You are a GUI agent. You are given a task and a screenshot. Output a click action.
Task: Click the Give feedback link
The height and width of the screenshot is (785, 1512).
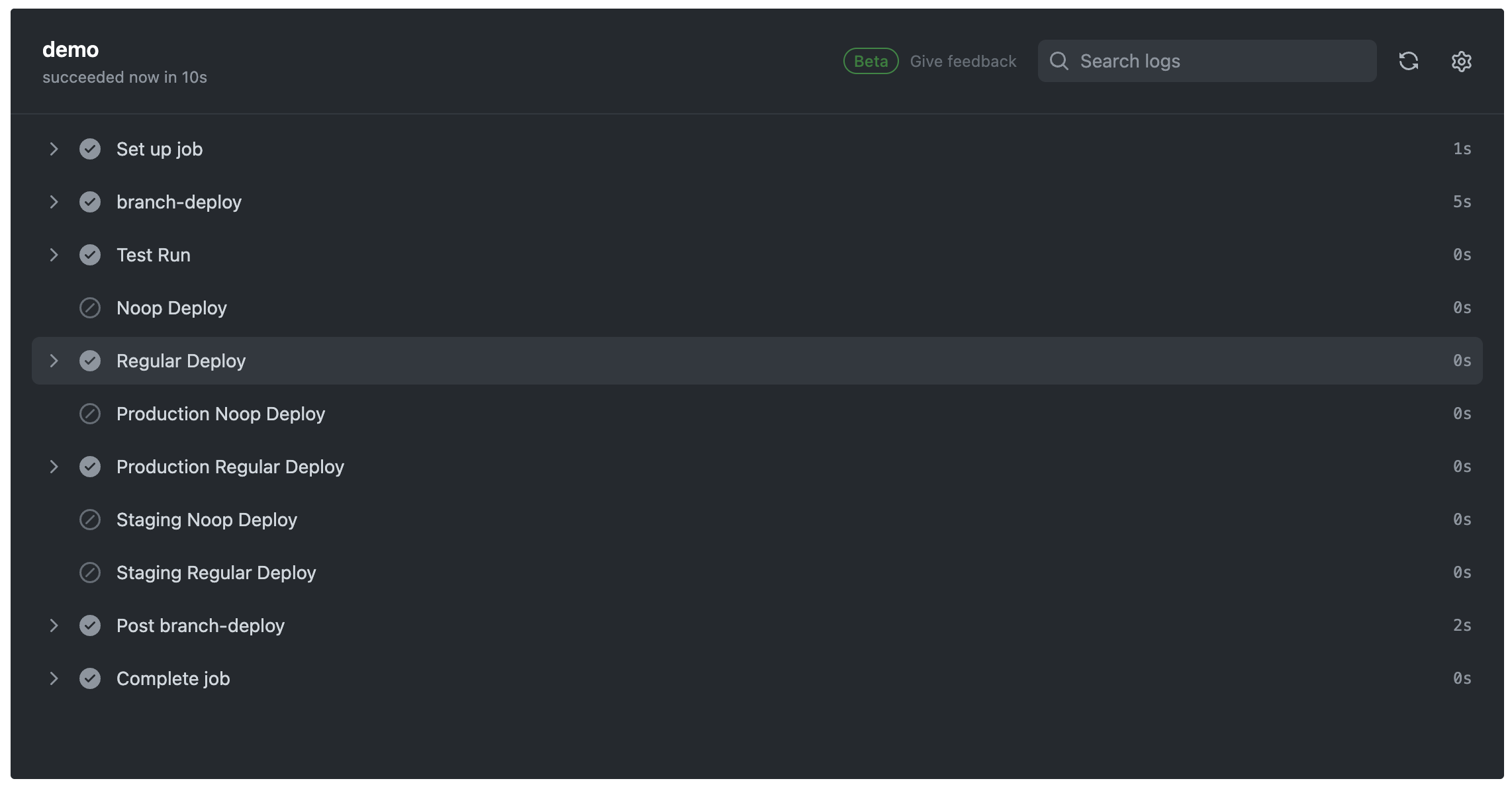coord(963,61)
